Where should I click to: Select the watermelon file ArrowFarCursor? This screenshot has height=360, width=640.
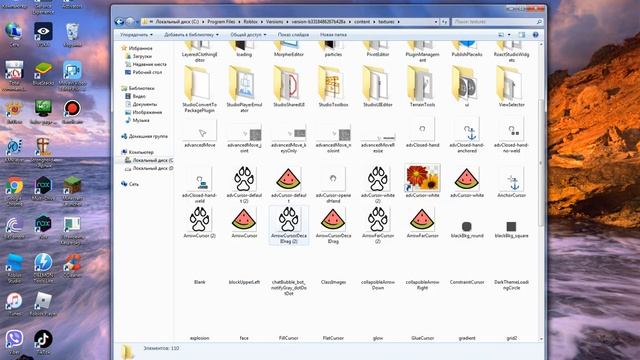(422, 222)
